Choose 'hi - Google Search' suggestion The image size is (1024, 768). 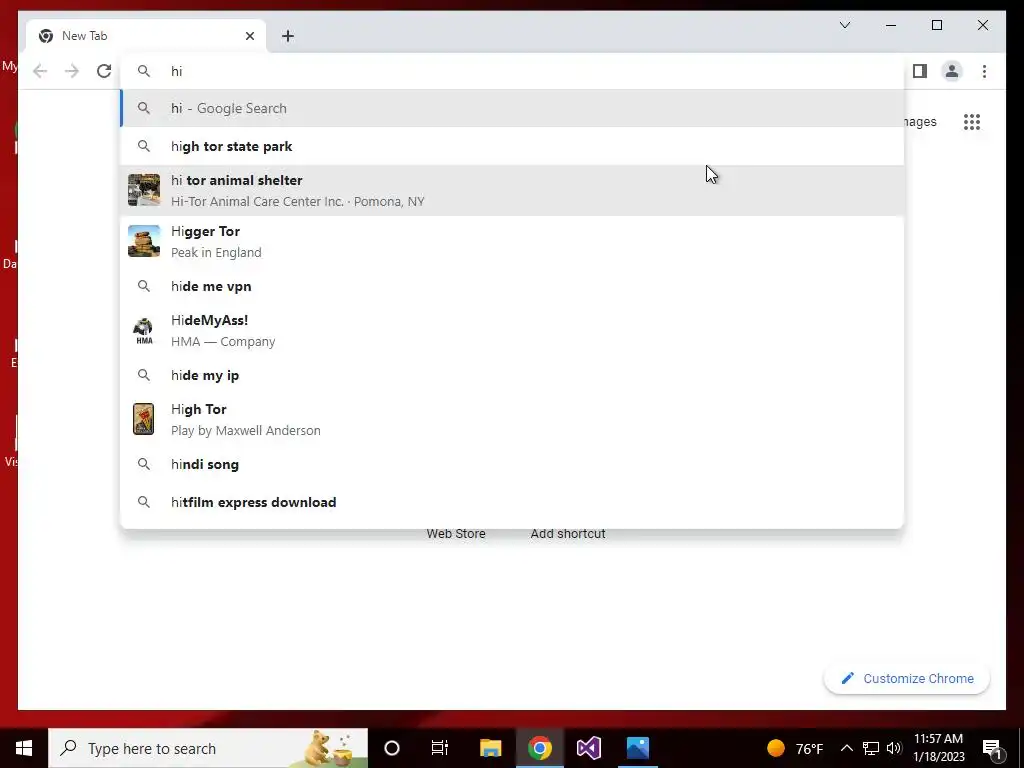pos(513,108)
